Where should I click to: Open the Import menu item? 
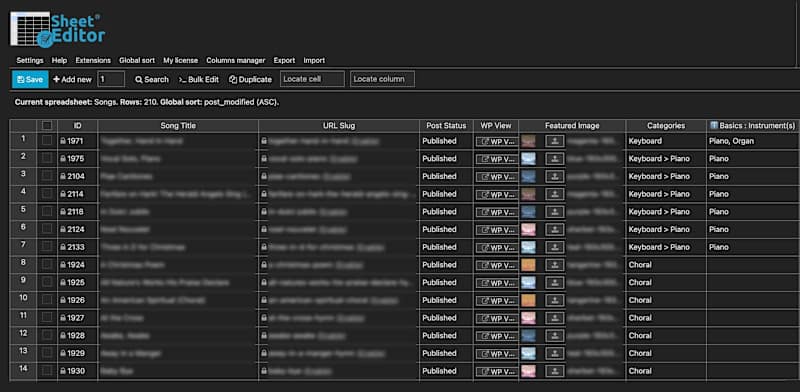(314, 60)
